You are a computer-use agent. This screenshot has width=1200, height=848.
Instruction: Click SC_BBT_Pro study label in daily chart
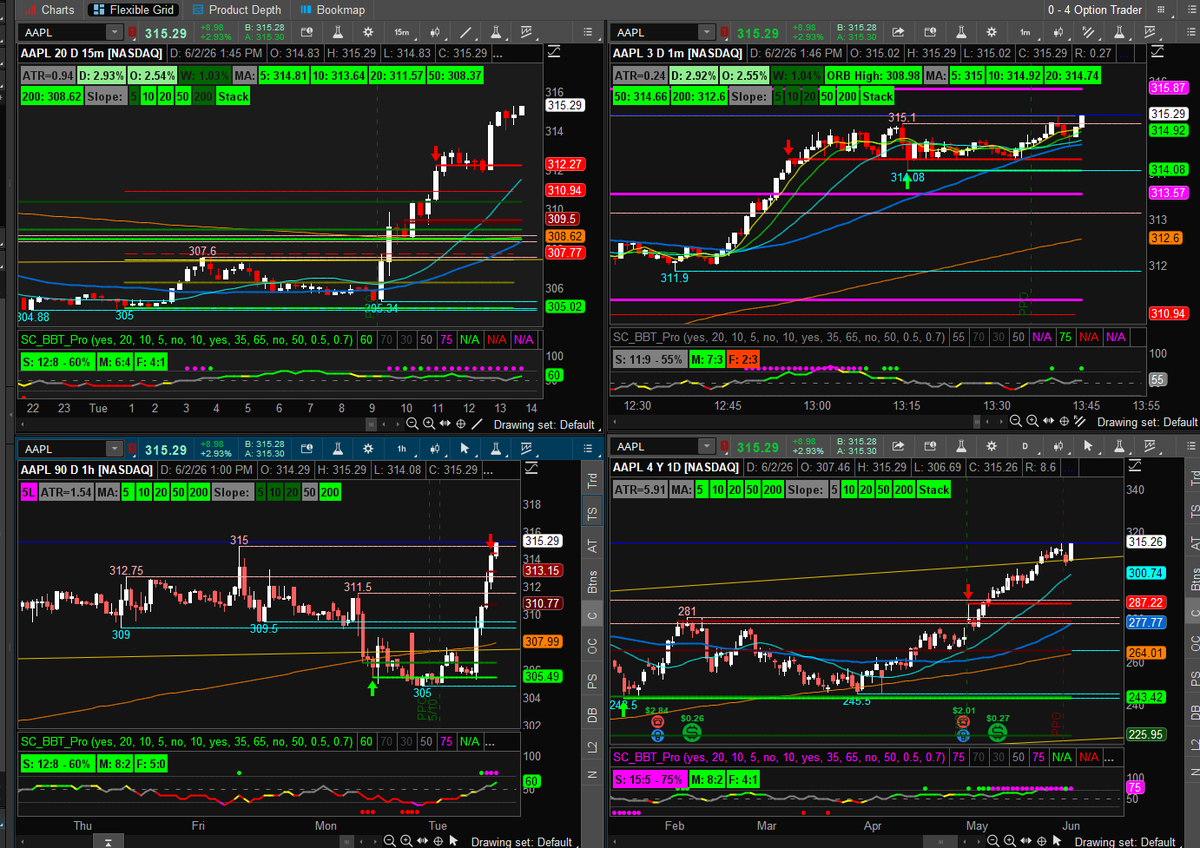click(779, 757)
